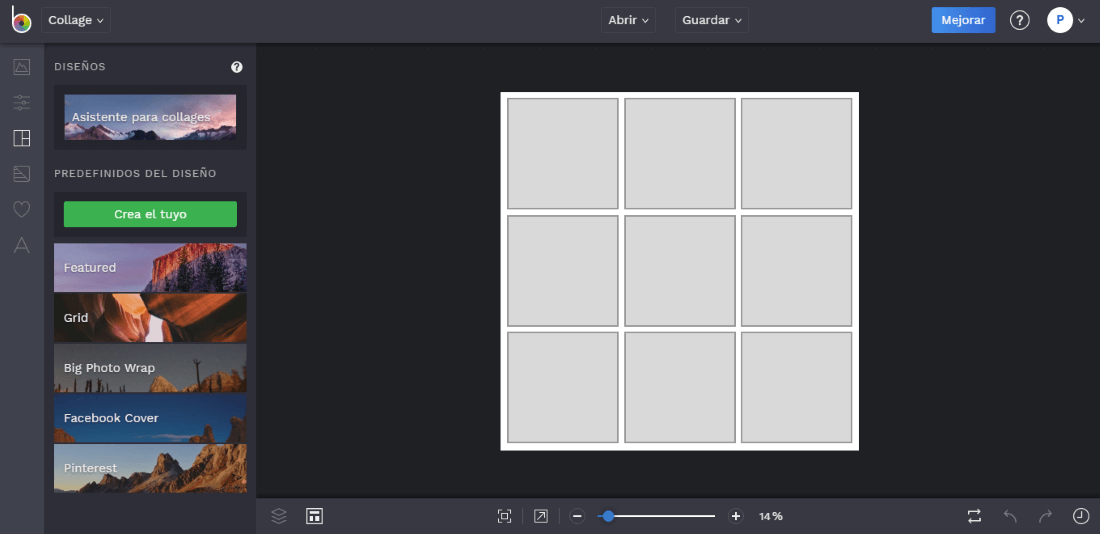Select the edit adjustments sliders icon
This screenshot has height=534, width=1100.
(21, 102)
